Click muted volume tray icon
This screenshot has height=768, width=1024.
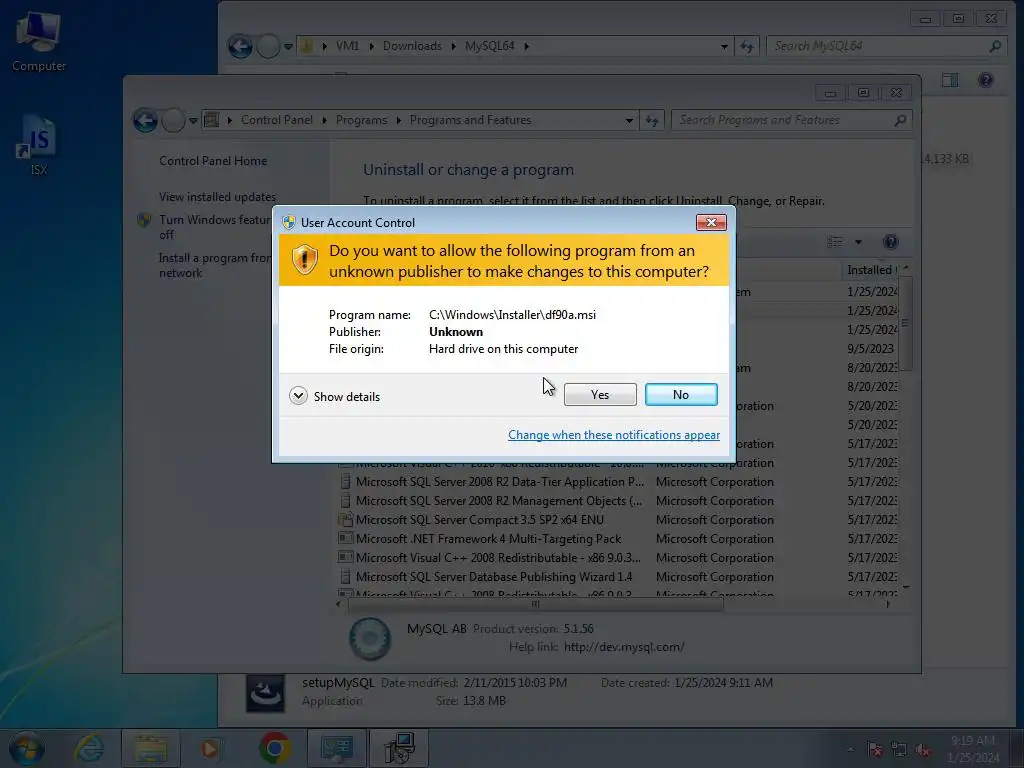(x=923, y=749)
